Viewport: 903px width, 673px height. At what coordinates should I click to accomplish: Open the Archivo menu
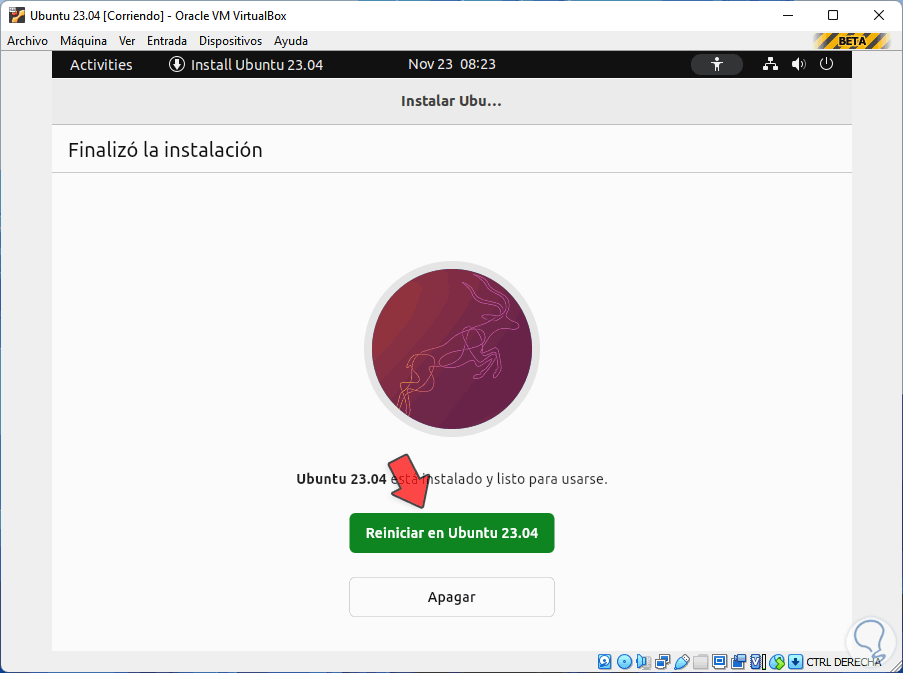[27, 41]
